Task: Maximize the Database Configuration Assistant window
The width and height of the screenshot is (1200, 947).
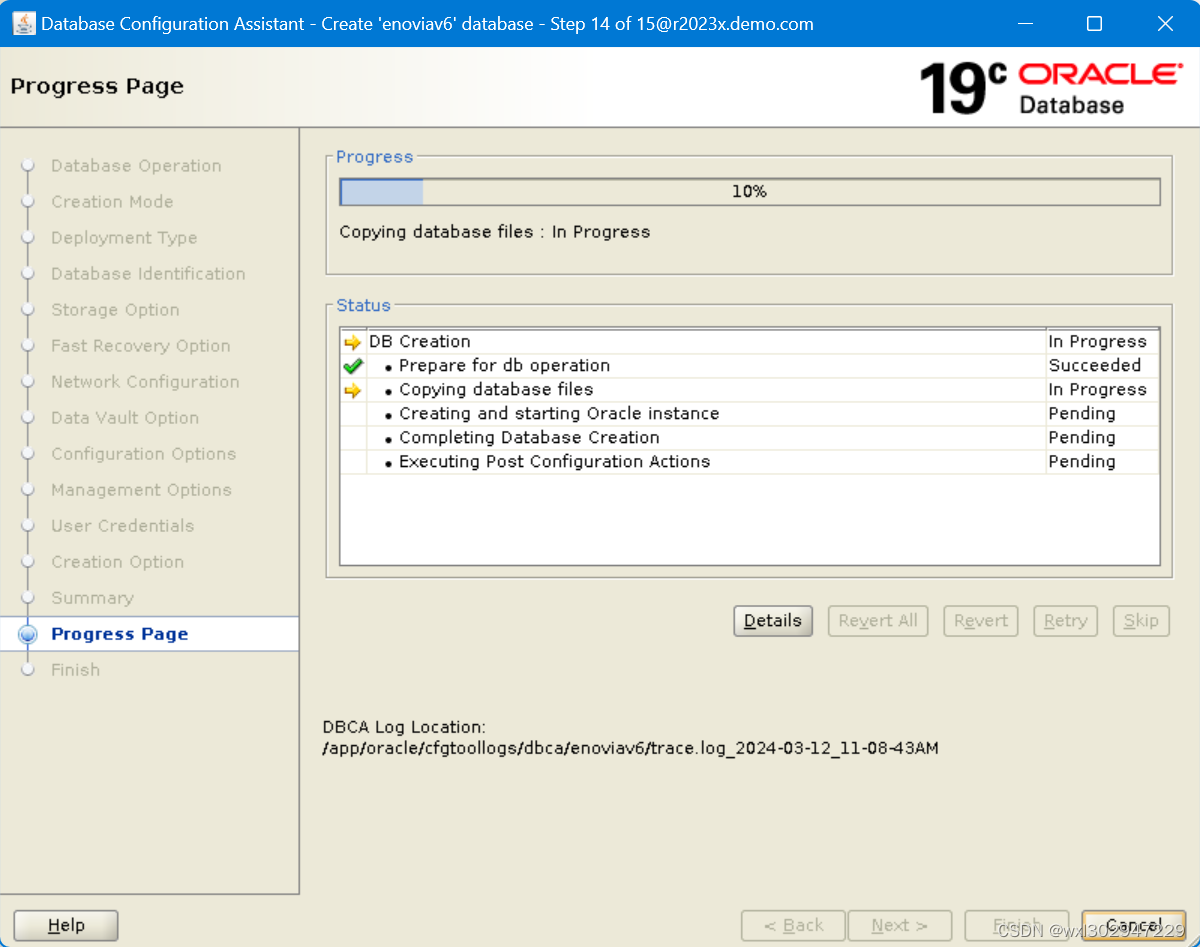Action: (x=1094, y=23)
